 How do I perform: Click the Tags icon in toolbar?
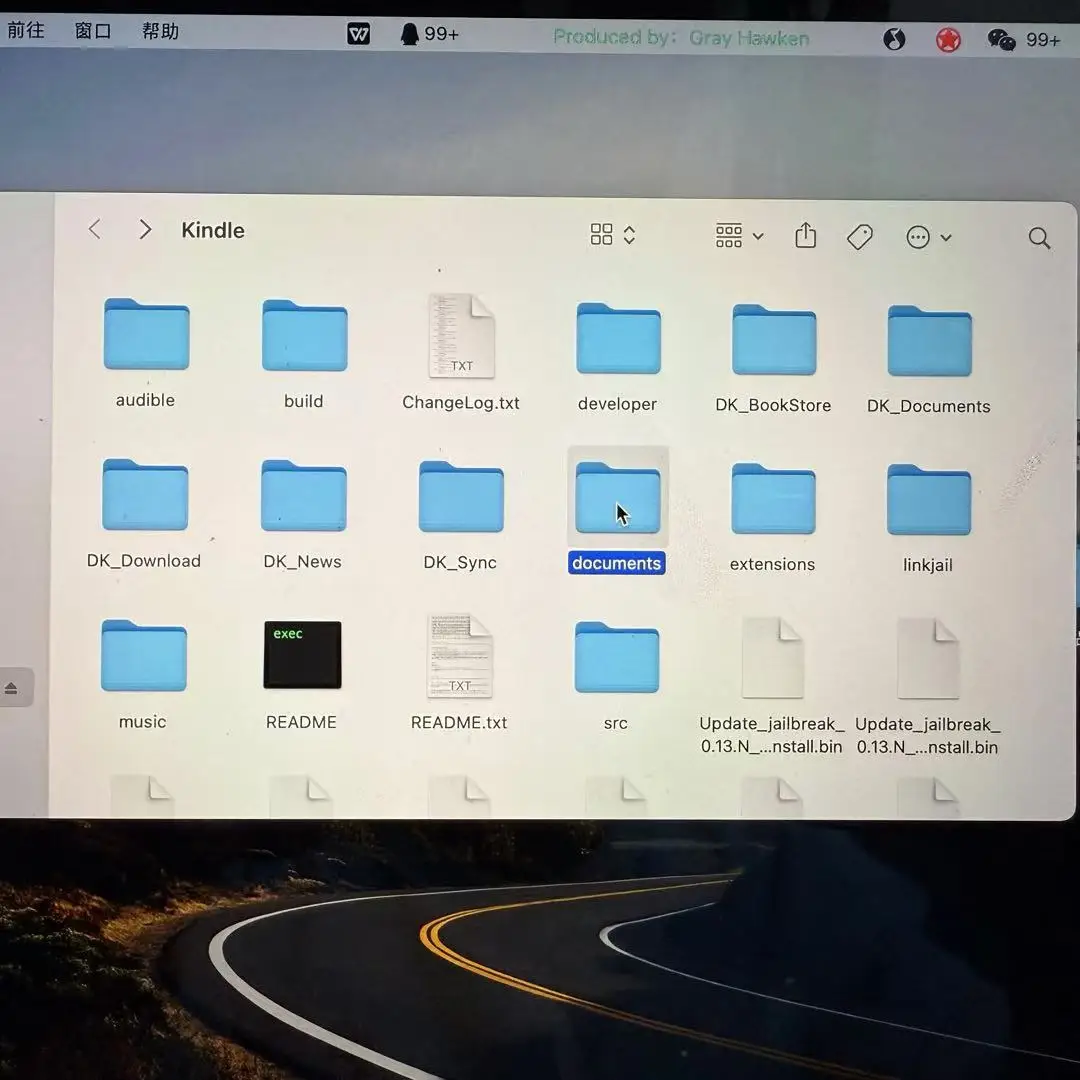(860, 237)
